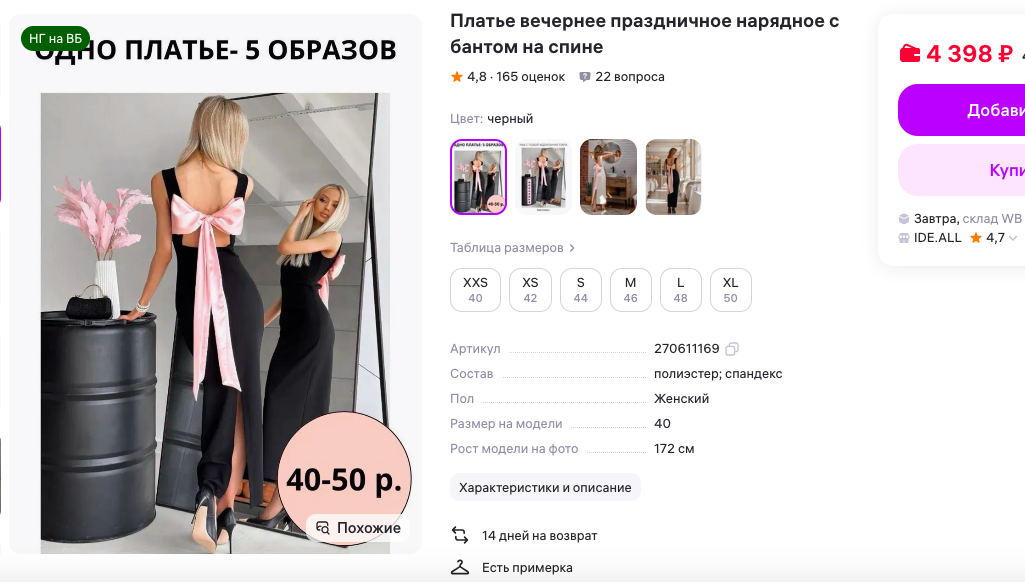Select the third color variant thumbnail
Screen dimensions: 1025x582
pyautogui.click(x=608, y=177)
